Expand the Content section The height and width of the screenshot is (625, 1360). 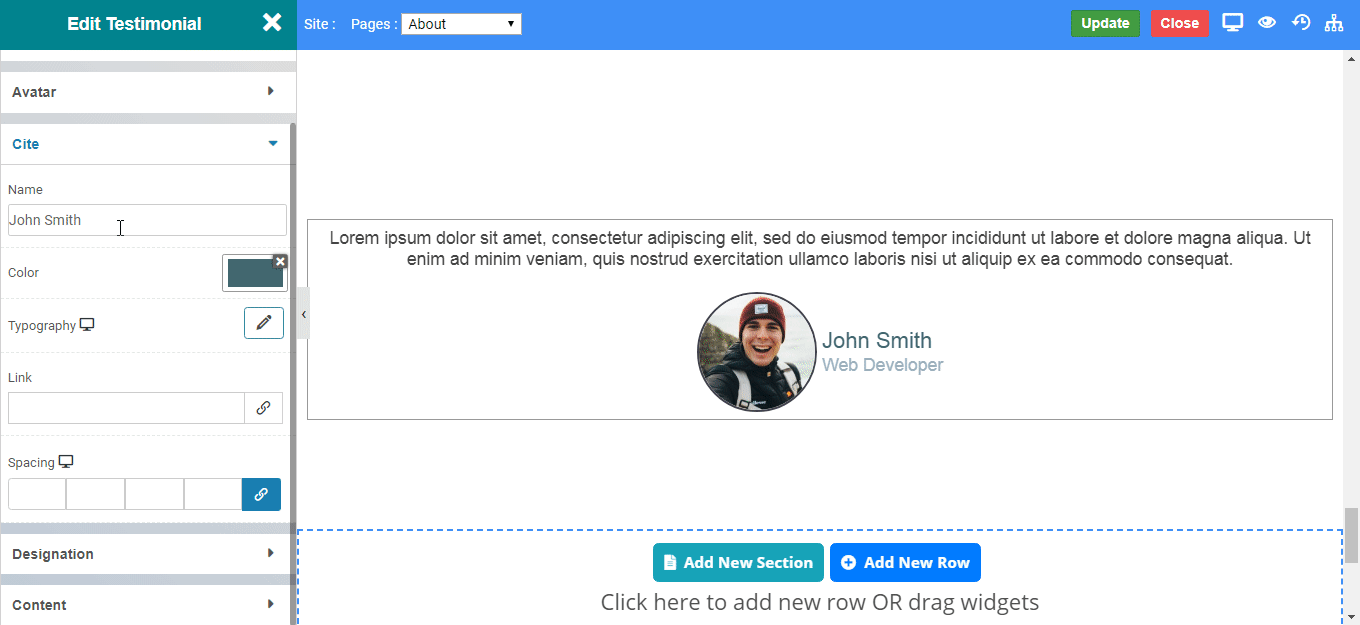(x=148, y=604)
